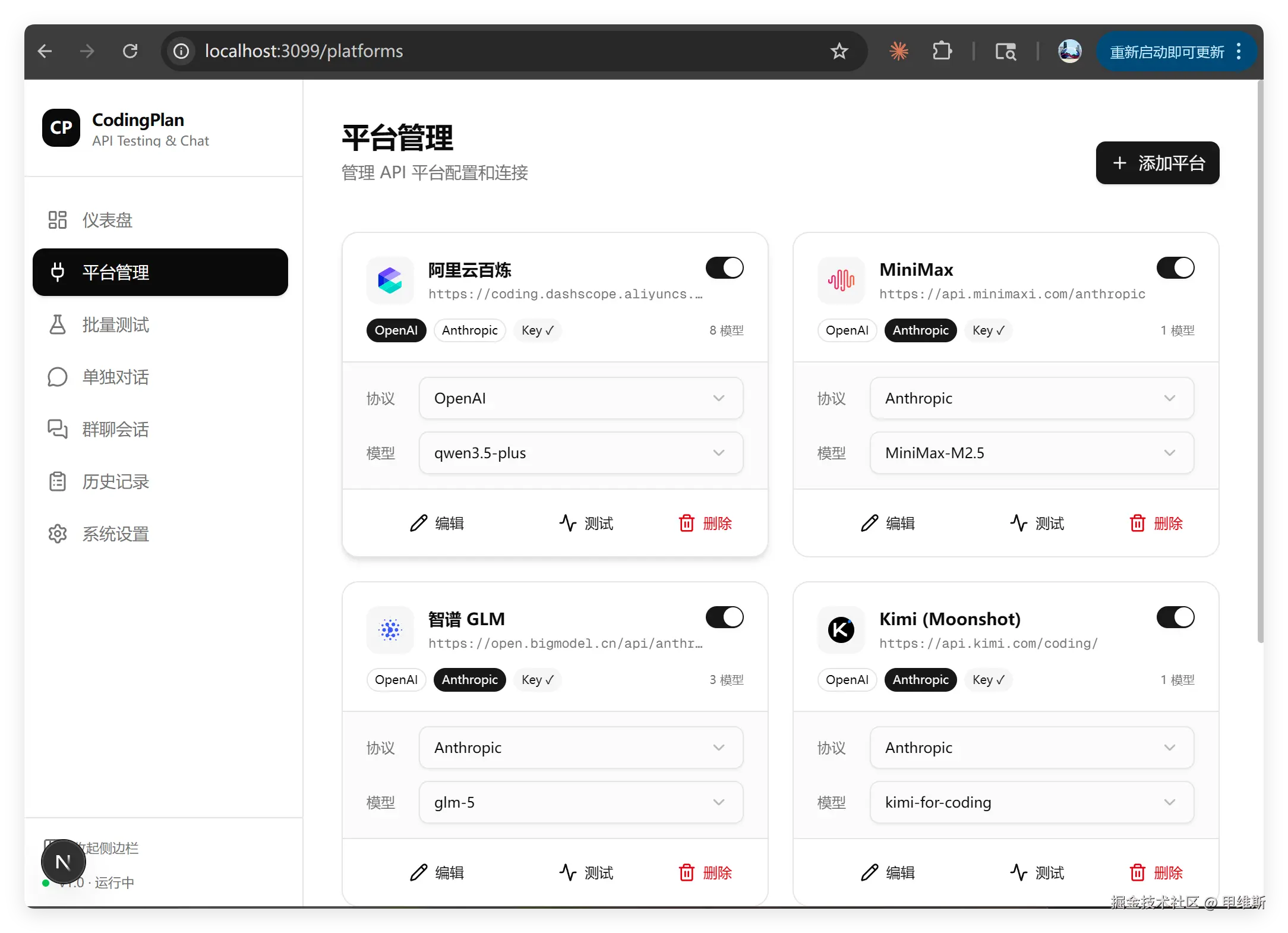Reload the page with the refresh icon
Image resolution: width=1288 pixels, height=933 pixels.
click(130, 51)
